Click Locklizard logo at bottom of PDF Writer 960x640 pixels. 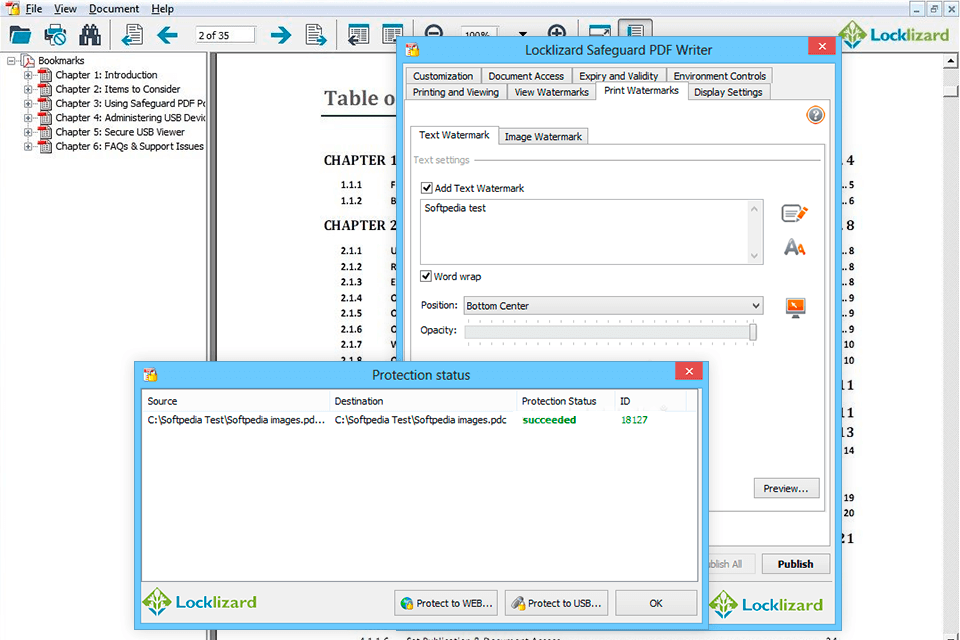pyautogui.click(x=766, y=604)
